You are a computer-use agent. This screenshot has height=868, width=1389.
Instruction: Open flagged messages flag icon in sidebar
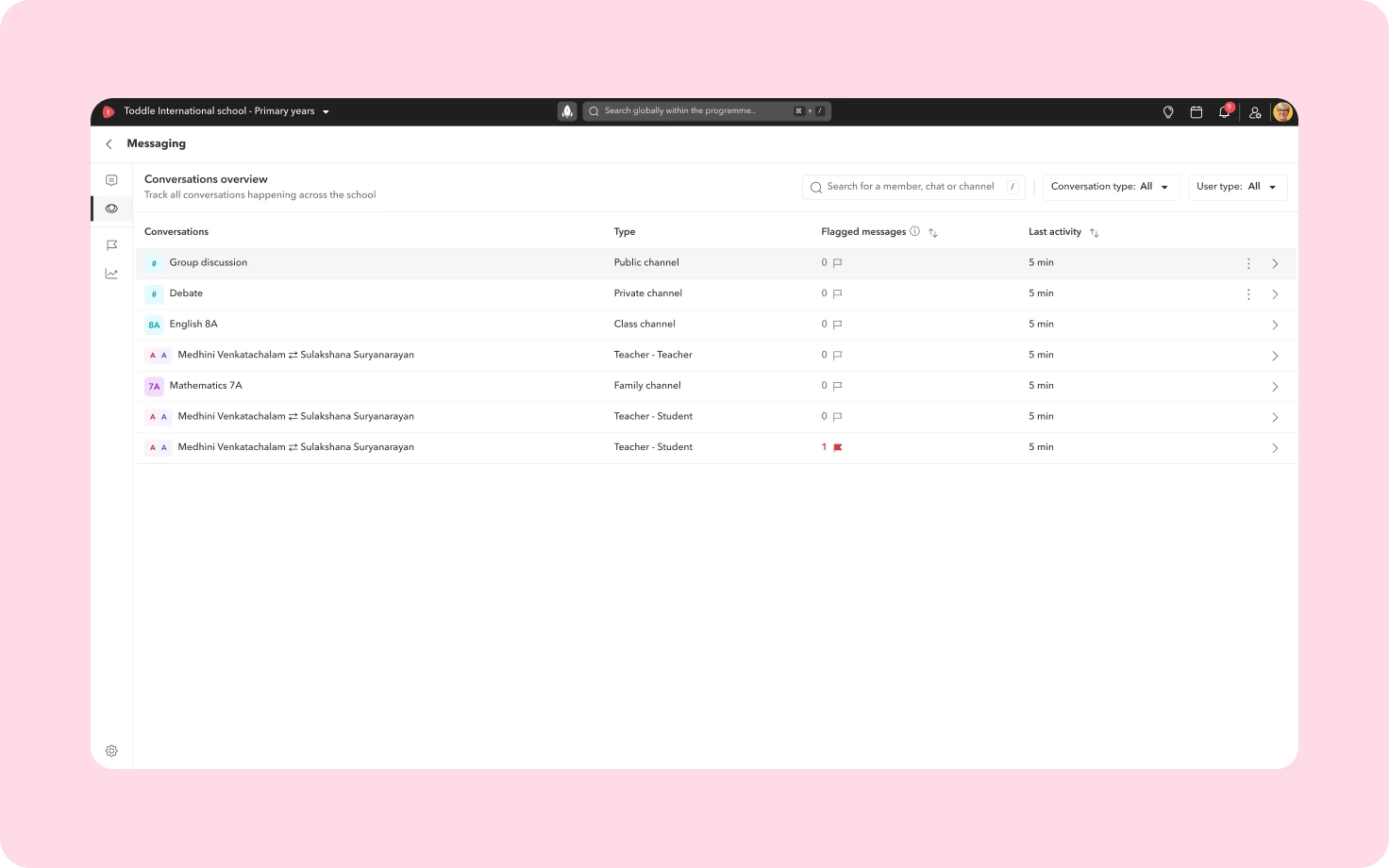coord(111,245)
